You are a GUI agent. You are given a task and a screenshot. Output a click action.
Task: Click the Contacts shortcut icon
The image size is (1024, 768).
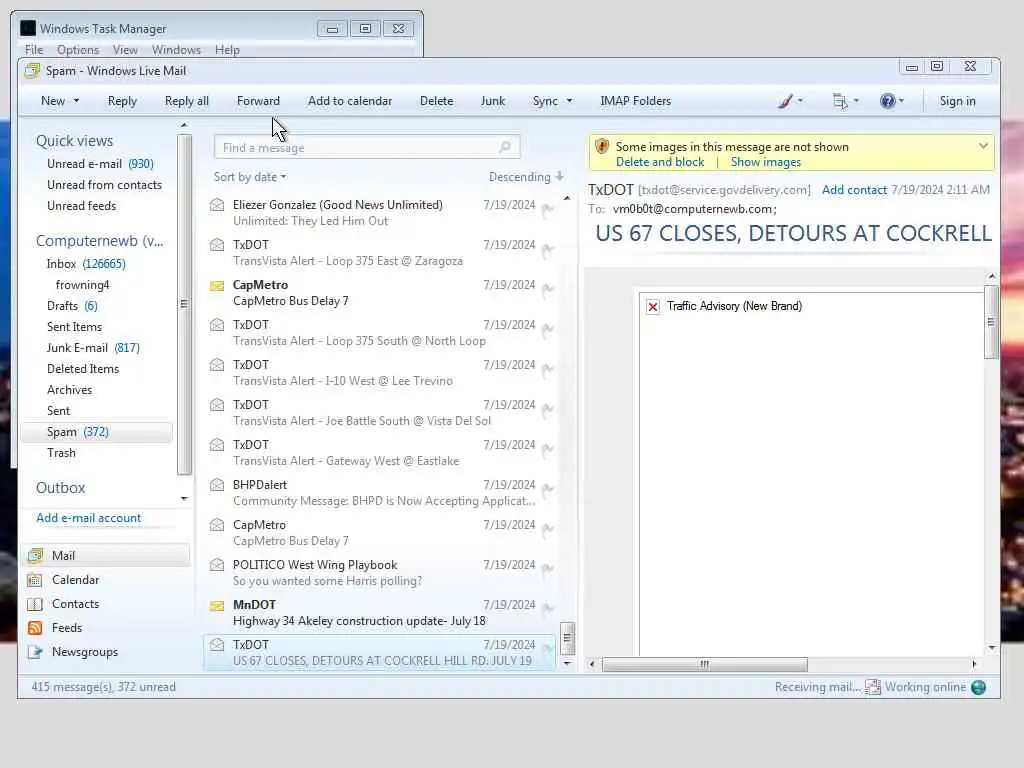click(x=35, y=604)
